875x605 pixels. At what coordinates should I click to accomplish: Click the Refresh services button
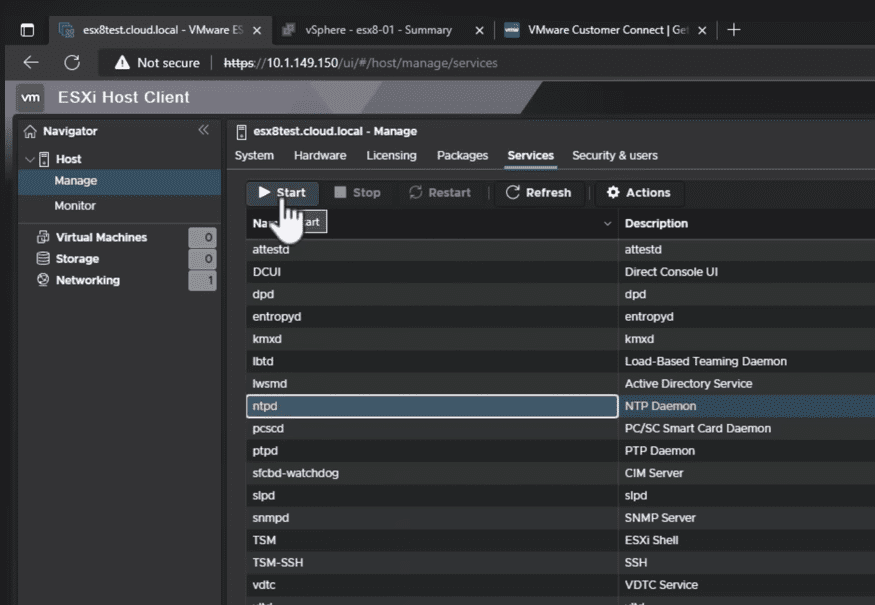click(x=538, y=193)
